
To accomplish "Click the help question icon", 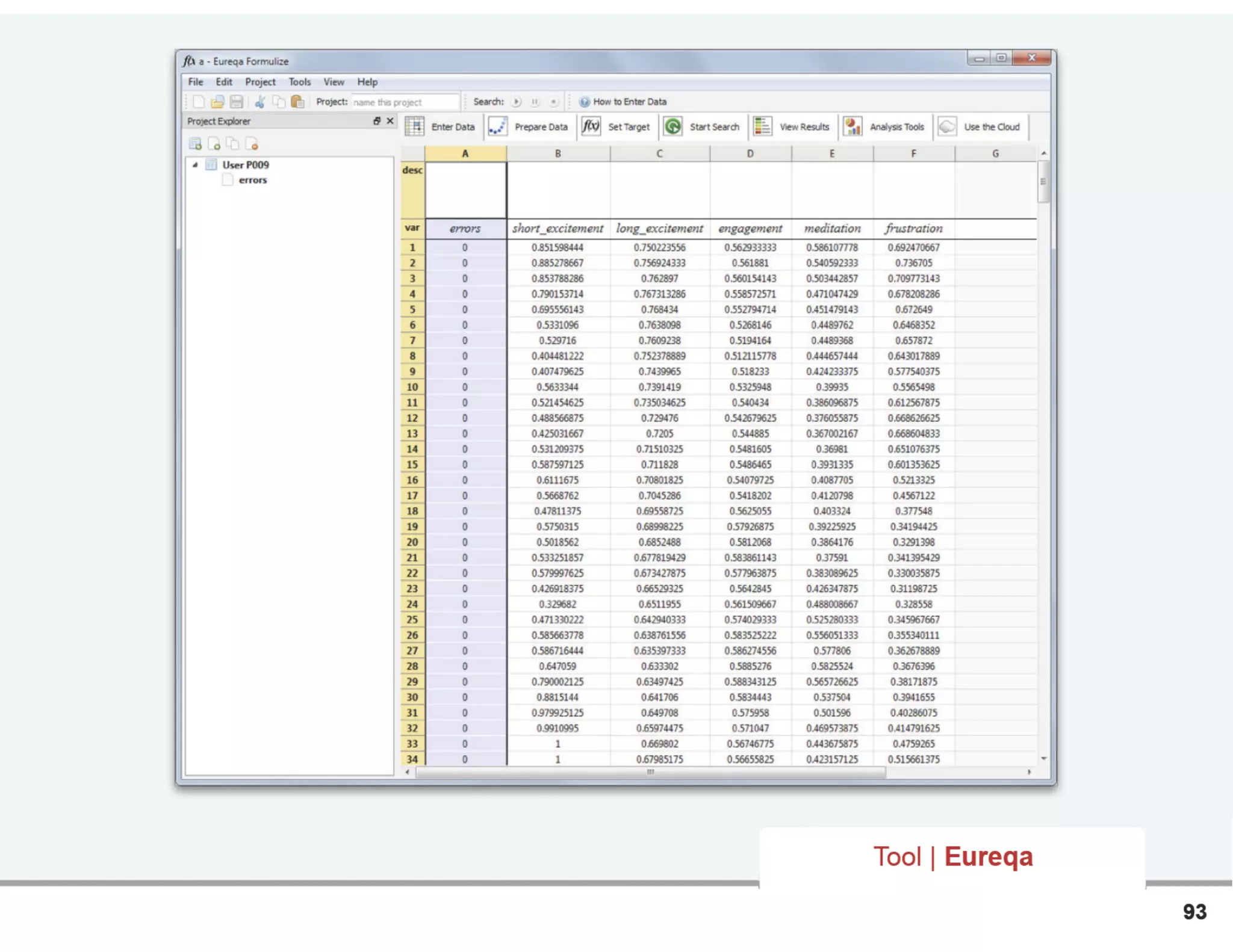I will pyautogui.click(x=584, y=102).
